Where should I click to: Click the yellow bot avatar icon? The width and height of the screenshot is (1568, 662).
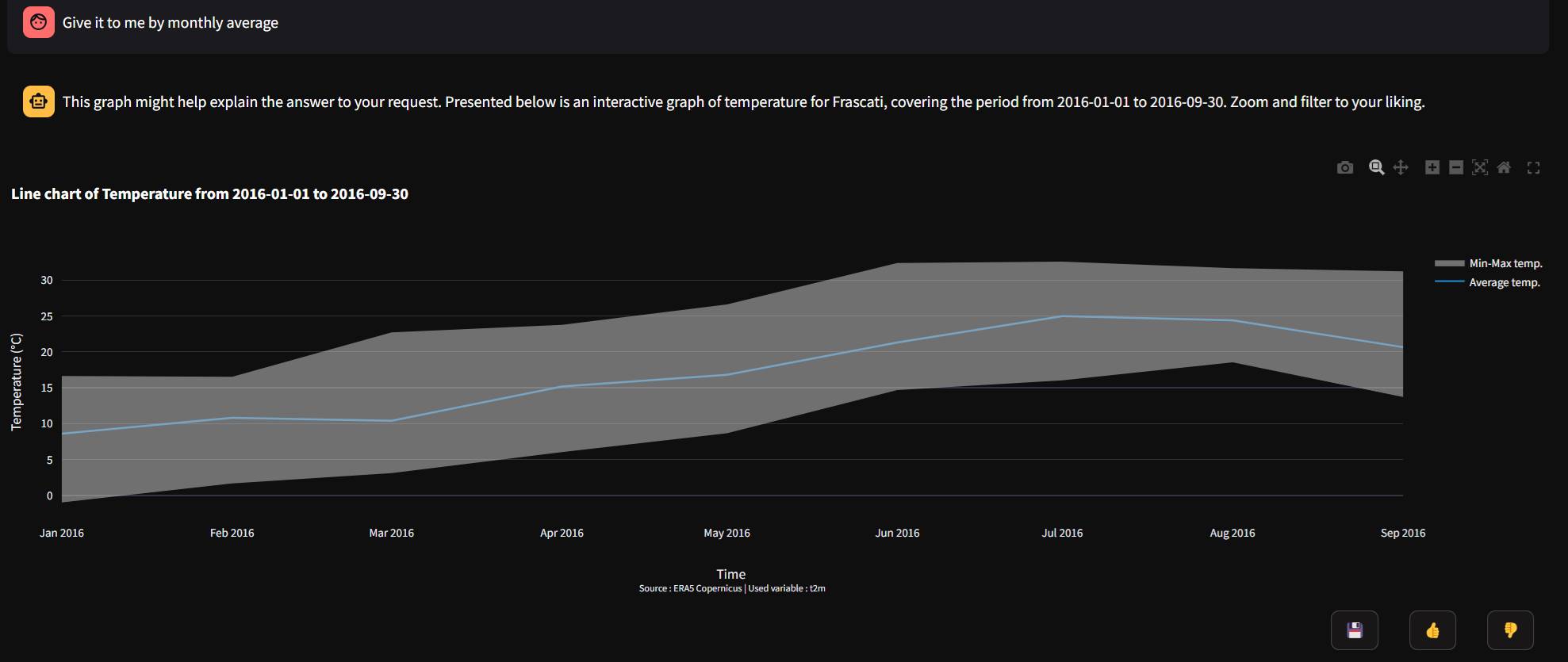click(x=39, y=101)
